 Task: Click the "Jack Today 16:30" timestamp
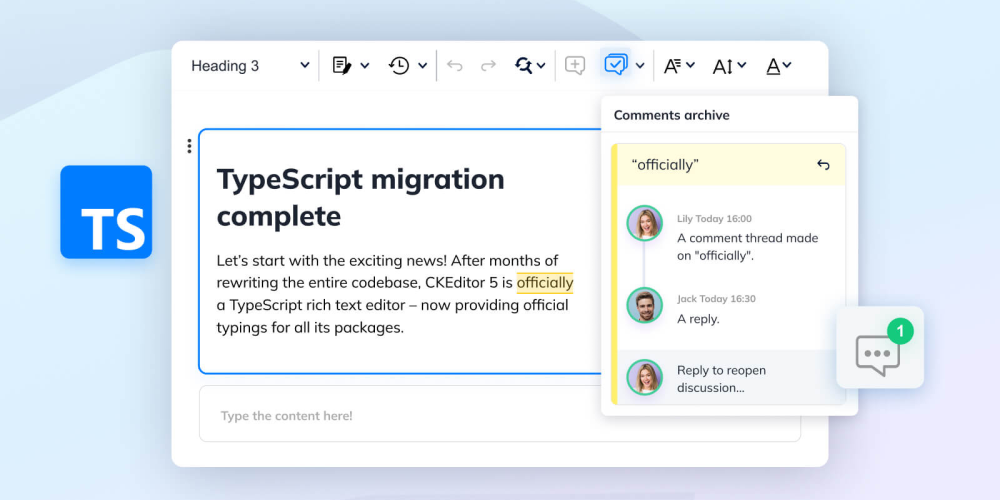[716, 299]
